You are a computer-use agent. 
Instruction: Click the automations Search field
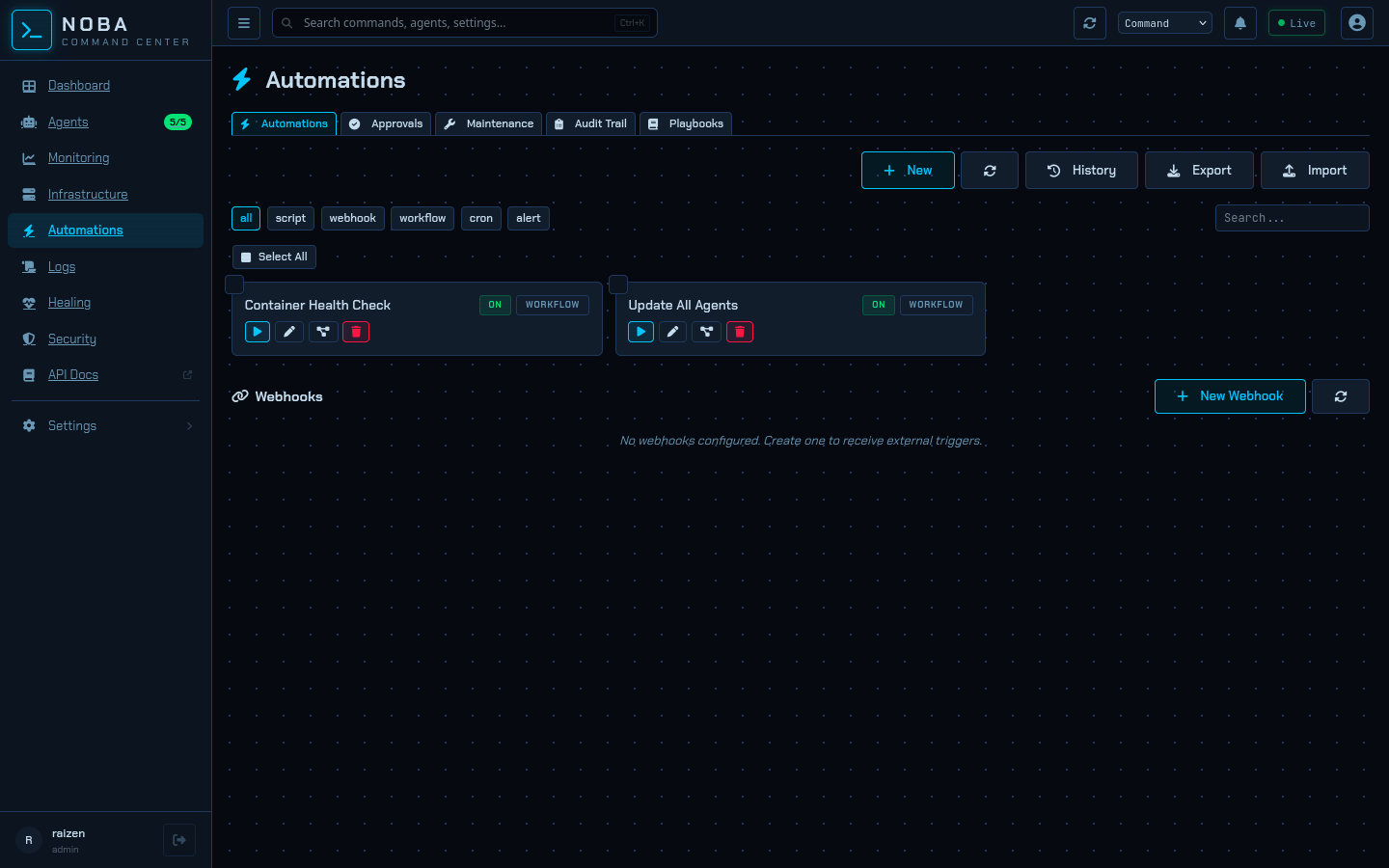[x=1293, y=217]
